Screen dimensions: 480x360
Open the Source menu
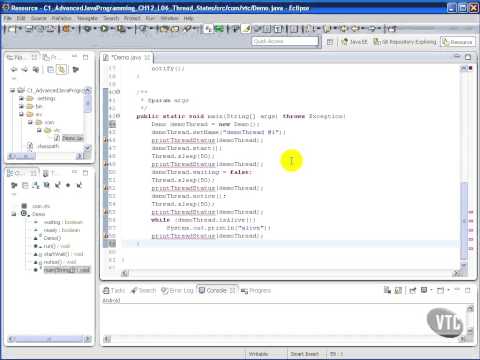(39, 18)
